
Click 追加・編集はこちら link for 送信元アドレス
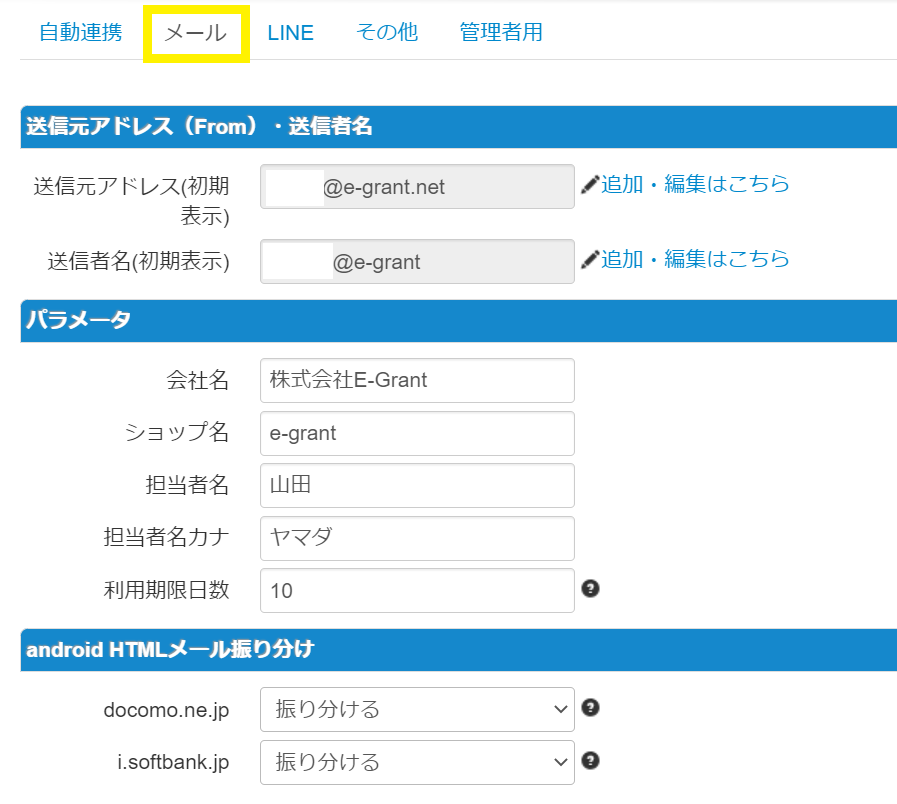pos(695,184)
